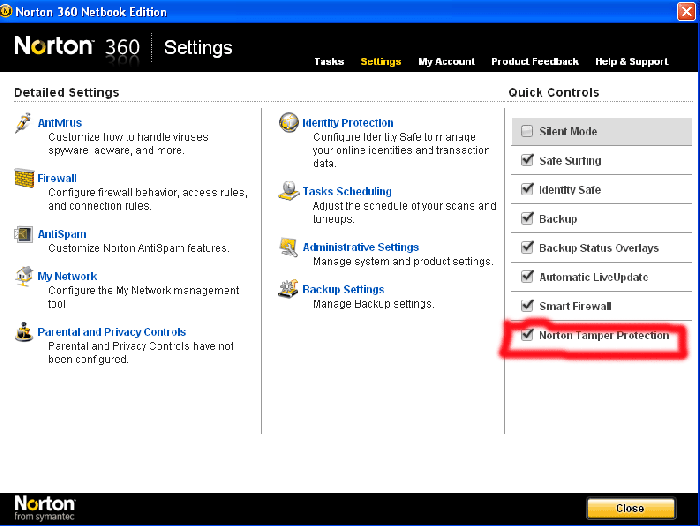This screenshot has width=700, height=526.
Task: Uncheck the Smart Firewall checkbox
Action: pos(527,305)
